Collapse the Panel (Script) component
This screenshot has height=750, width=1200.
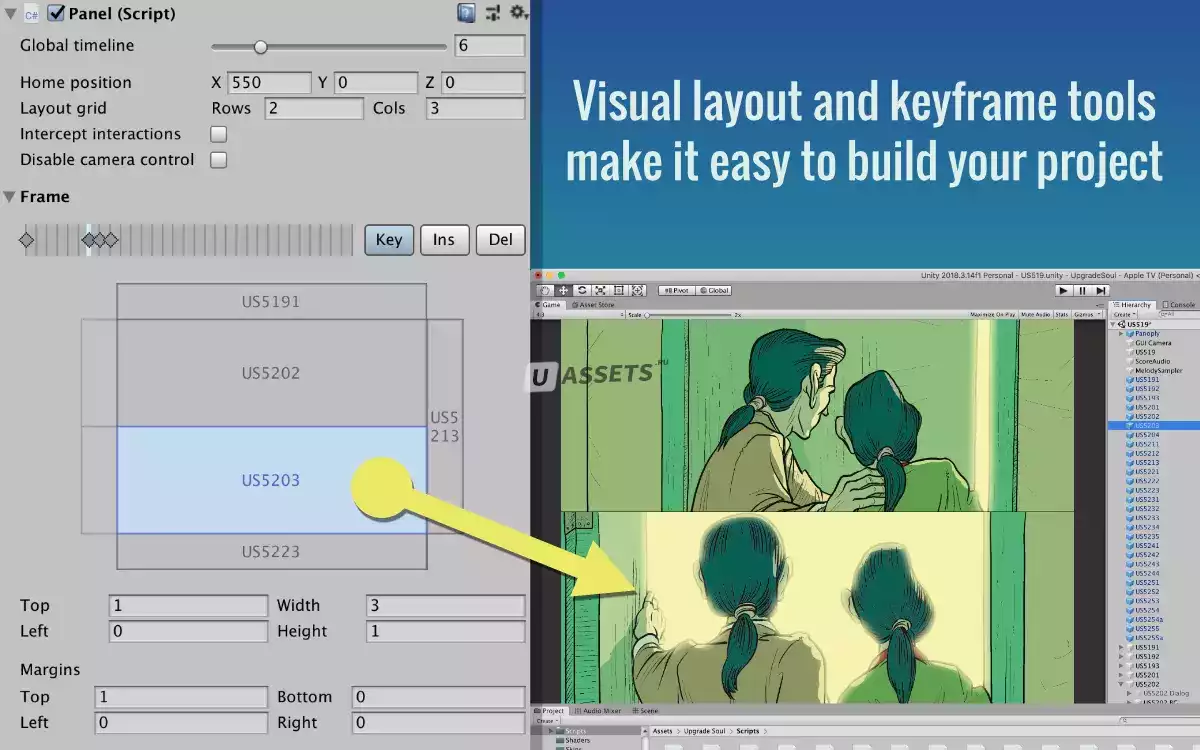10,14
